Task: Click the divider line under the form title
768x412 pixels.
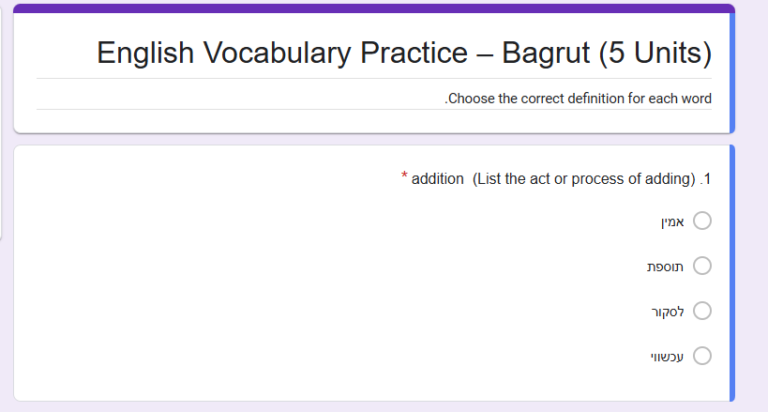Action: [x=374, y=79]
